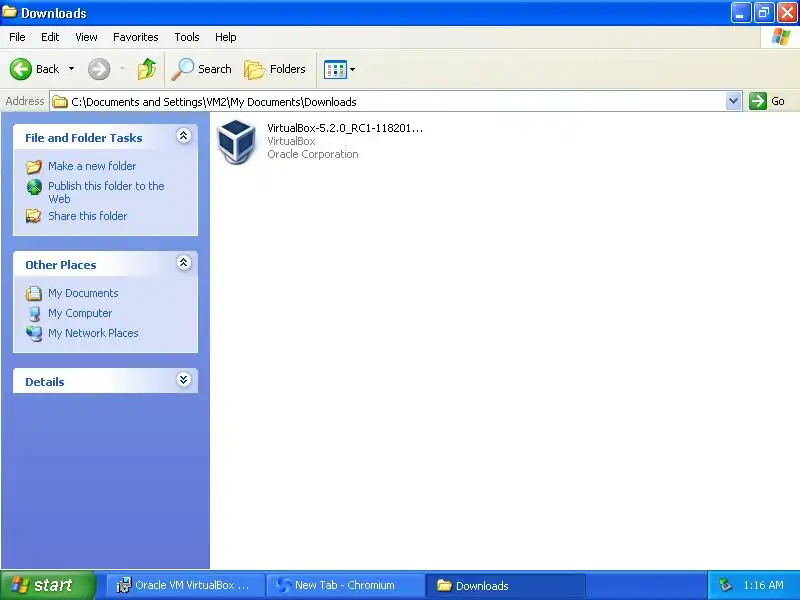Select the VirtualBox installer cube icon
The width and height of the screenshot is (800, 600).
pyautogui.click(x=236, y=142)
